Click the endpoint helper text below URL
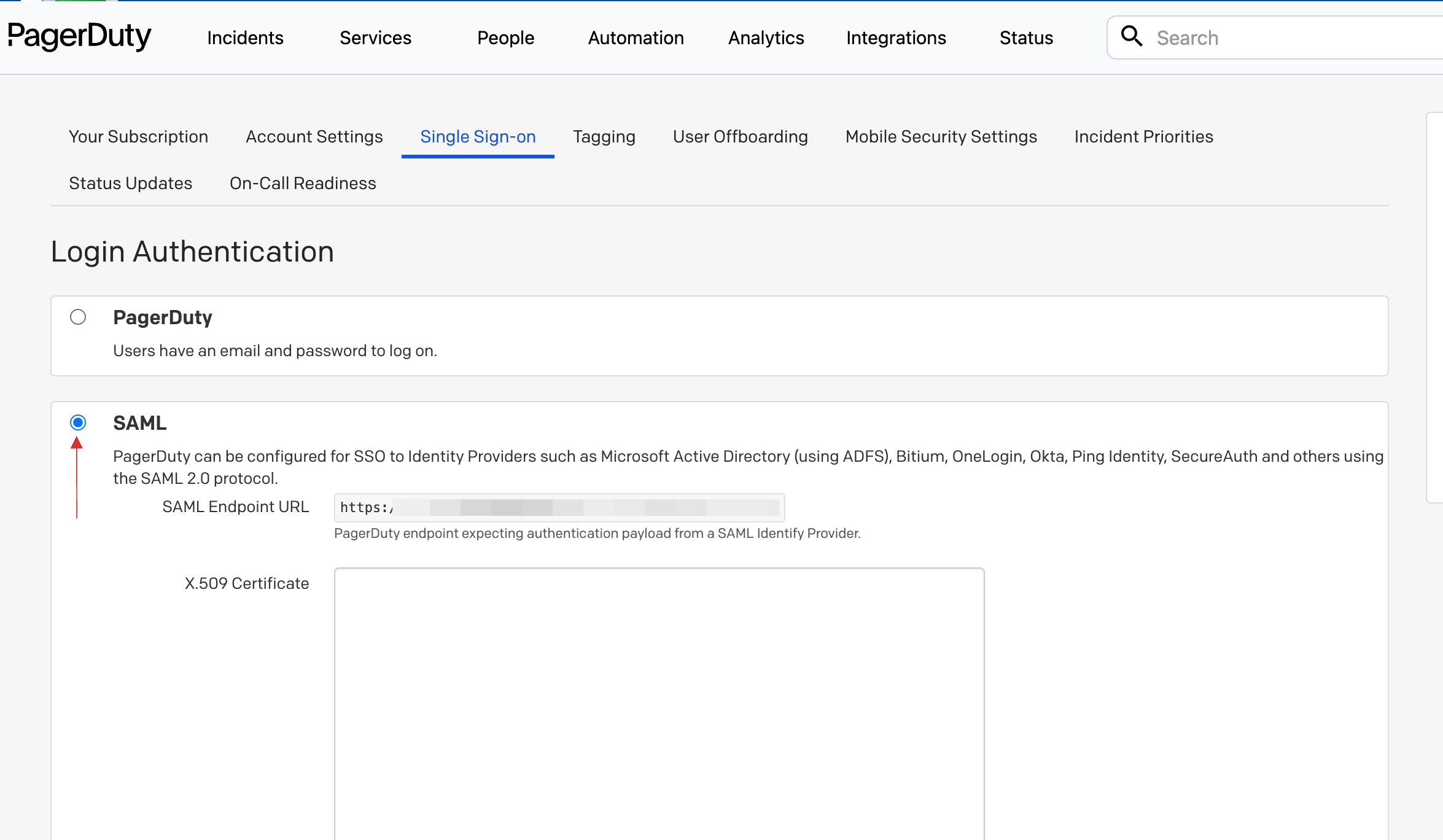The image size is (1443, 840). pyautogui.click(x=597, y=533)
